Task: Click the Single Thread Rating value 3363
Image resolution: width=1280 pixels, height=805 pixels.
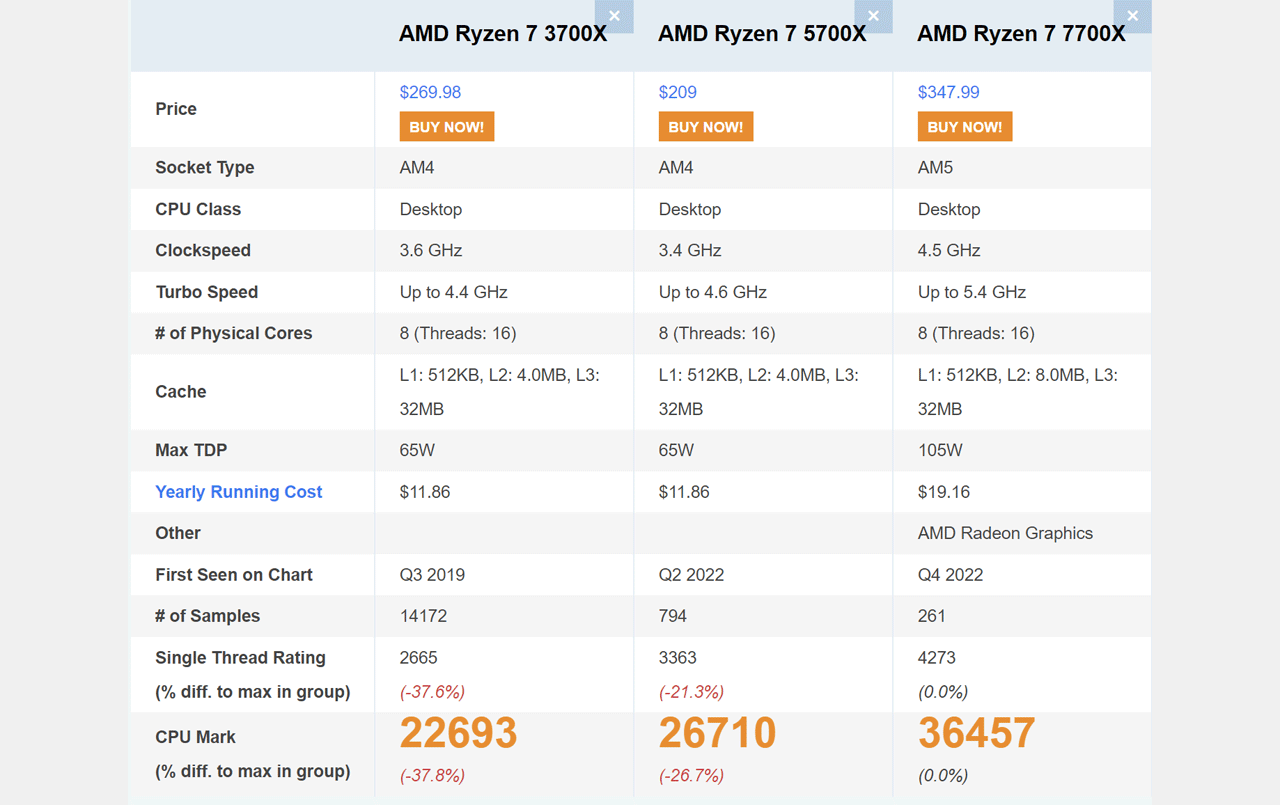Action: point(678,658)
